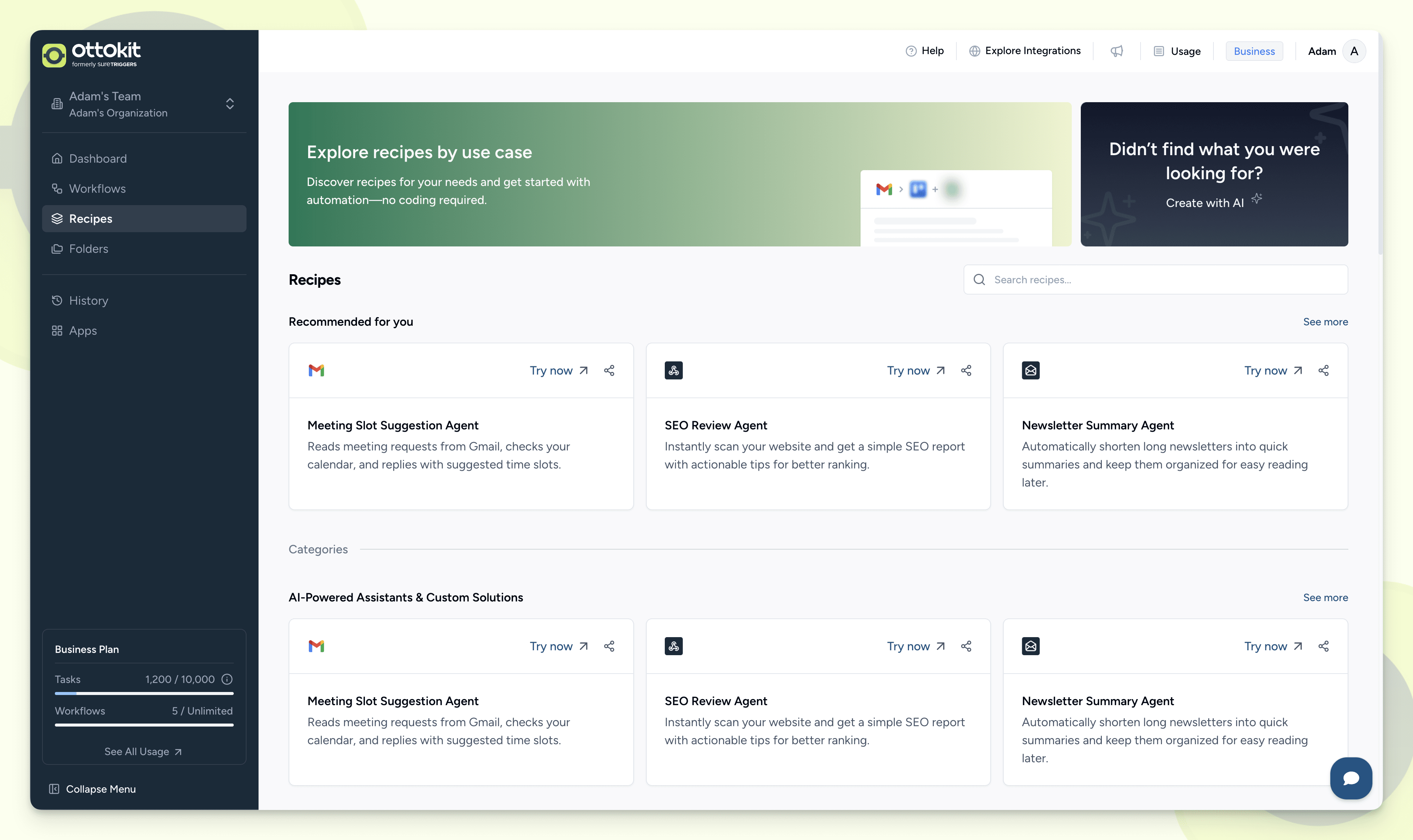This screenshot has width=1413, height=840.
Task: See more AI-Powered Assistants recipes
Action: [1325, 597]
